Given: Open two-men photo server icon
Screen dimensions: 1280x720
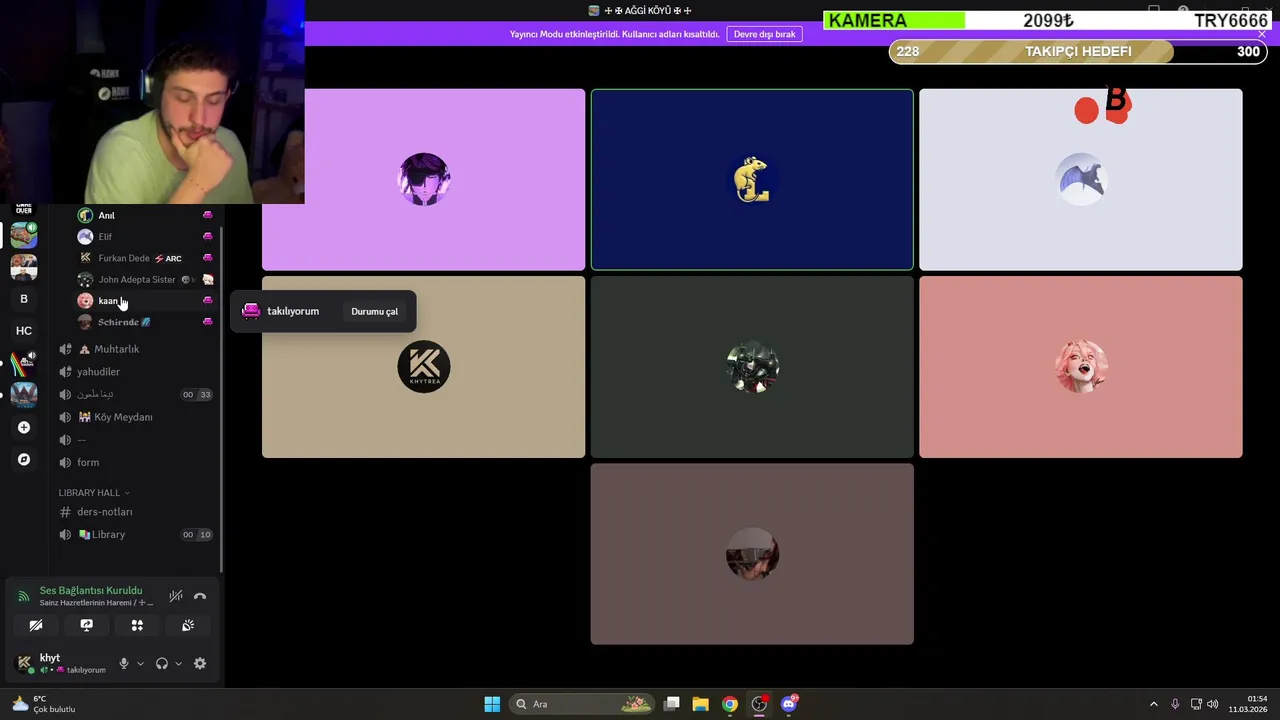Looking at the screenshot, I should click(24, 267).
